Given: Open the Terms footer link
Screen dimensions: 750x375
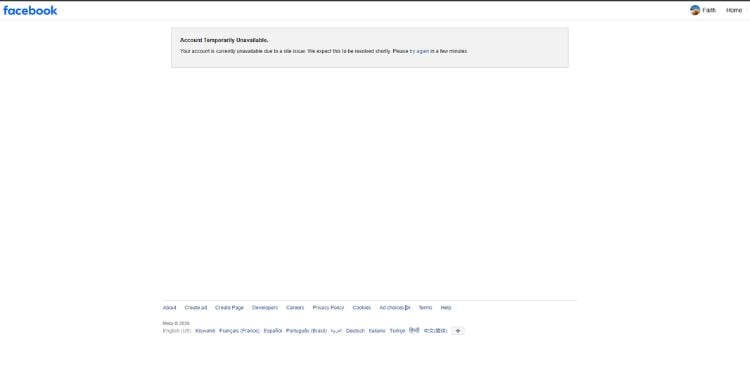Looking at the screenshot, I should click(425, 308).
